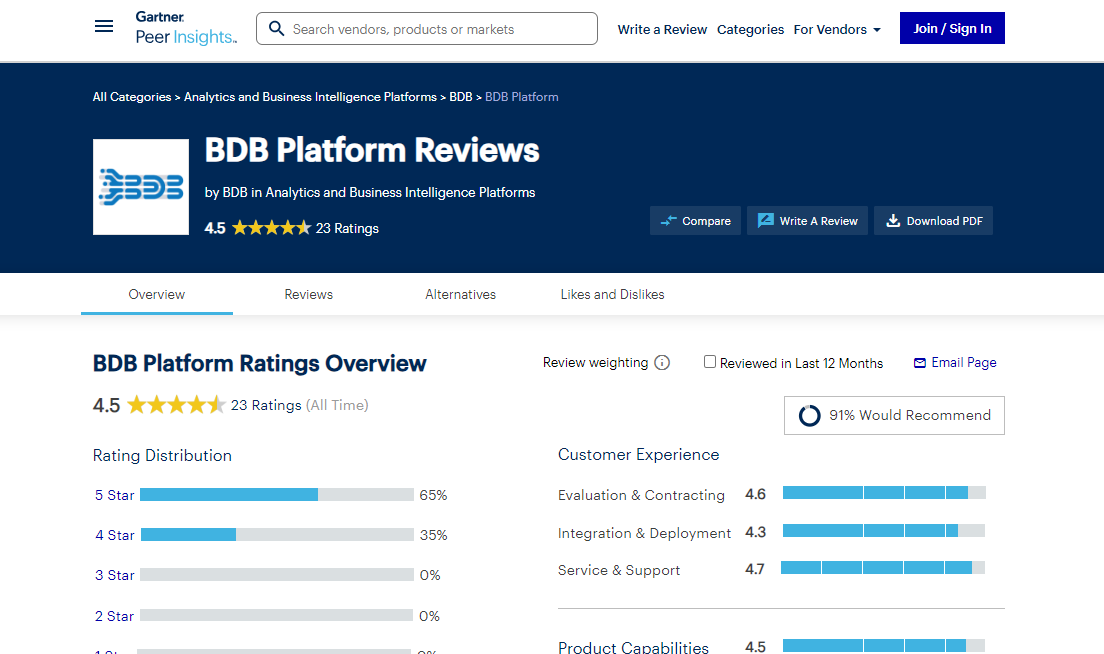This screenshot has height=654, width=1104.
Task: Toggle Reviewed in Last 12 Months checkbox
Action: (710, 362)
